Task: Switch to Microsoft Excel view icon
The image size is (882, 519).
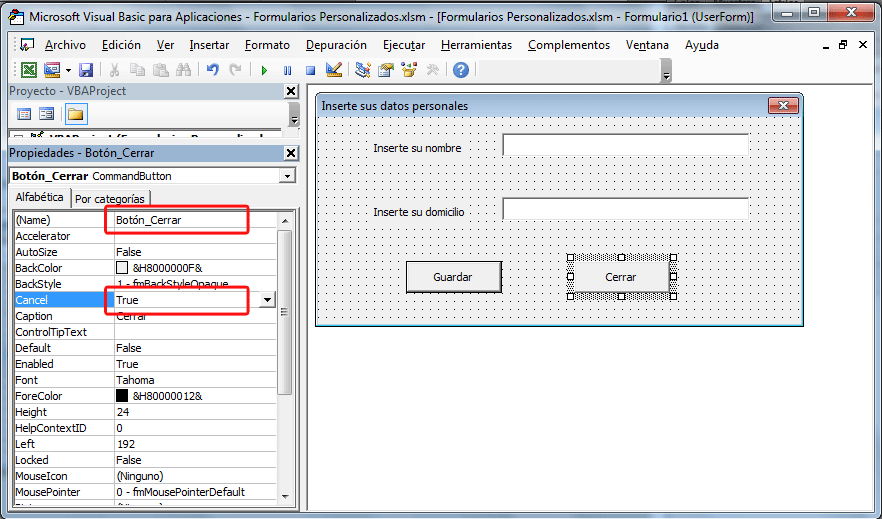Action: pyautogui.click(x=29, y=70)
